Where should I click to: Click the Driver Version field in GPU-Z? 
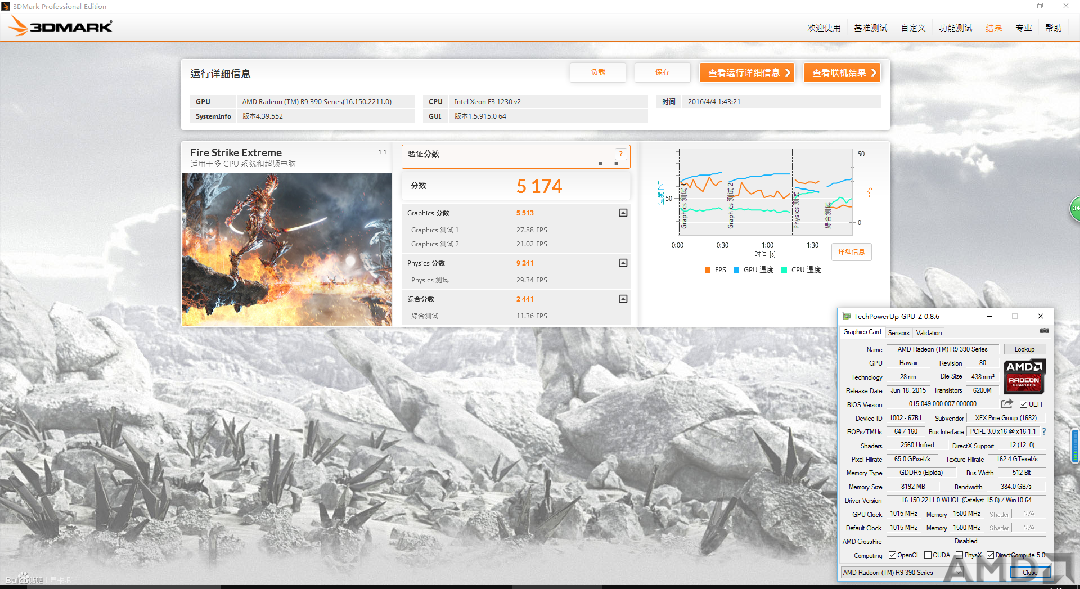pyautogui.click(x=966, y=500)
